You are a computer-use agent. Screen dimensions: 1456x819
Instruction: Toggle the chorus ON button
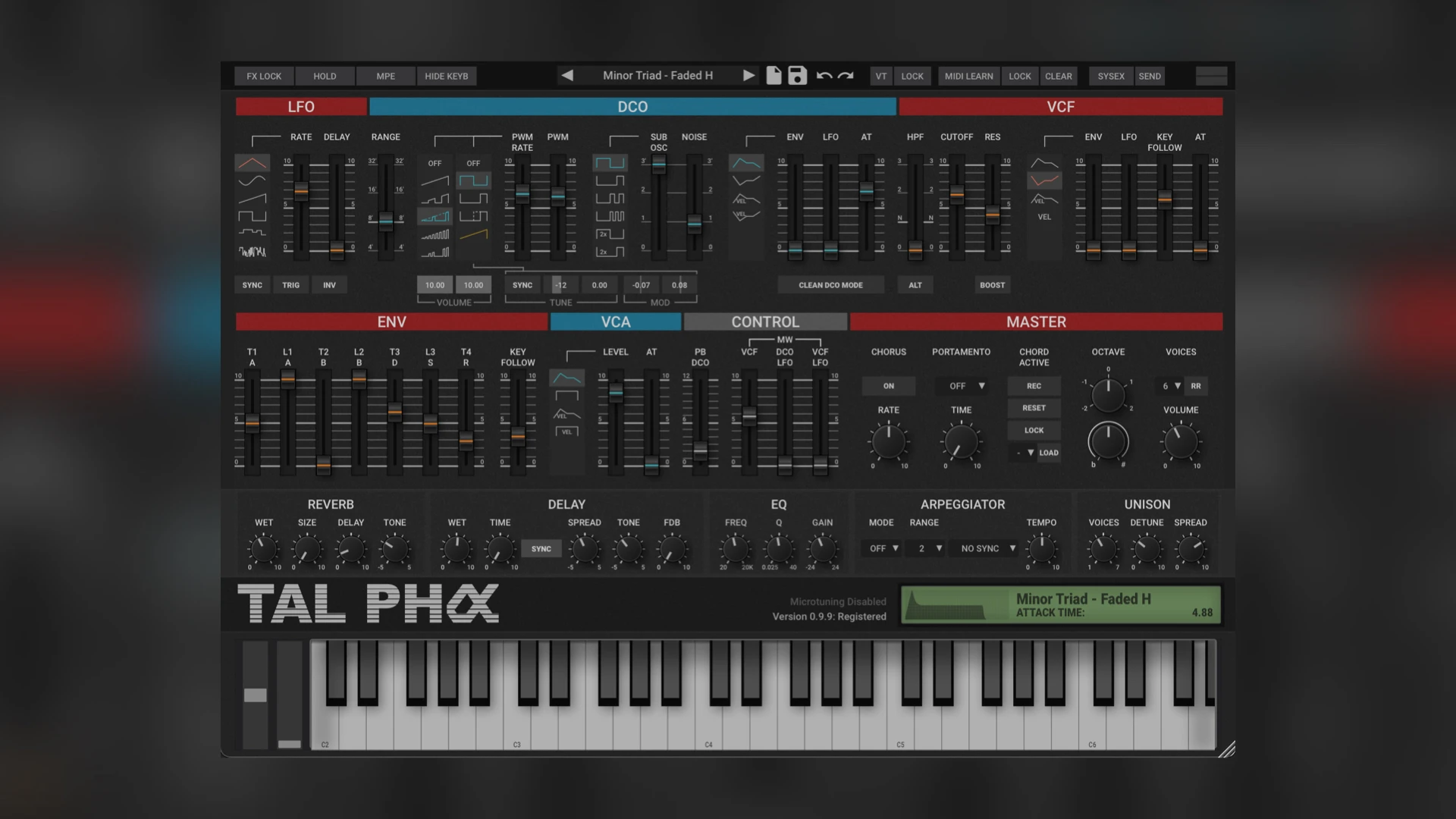coord(888,386)
